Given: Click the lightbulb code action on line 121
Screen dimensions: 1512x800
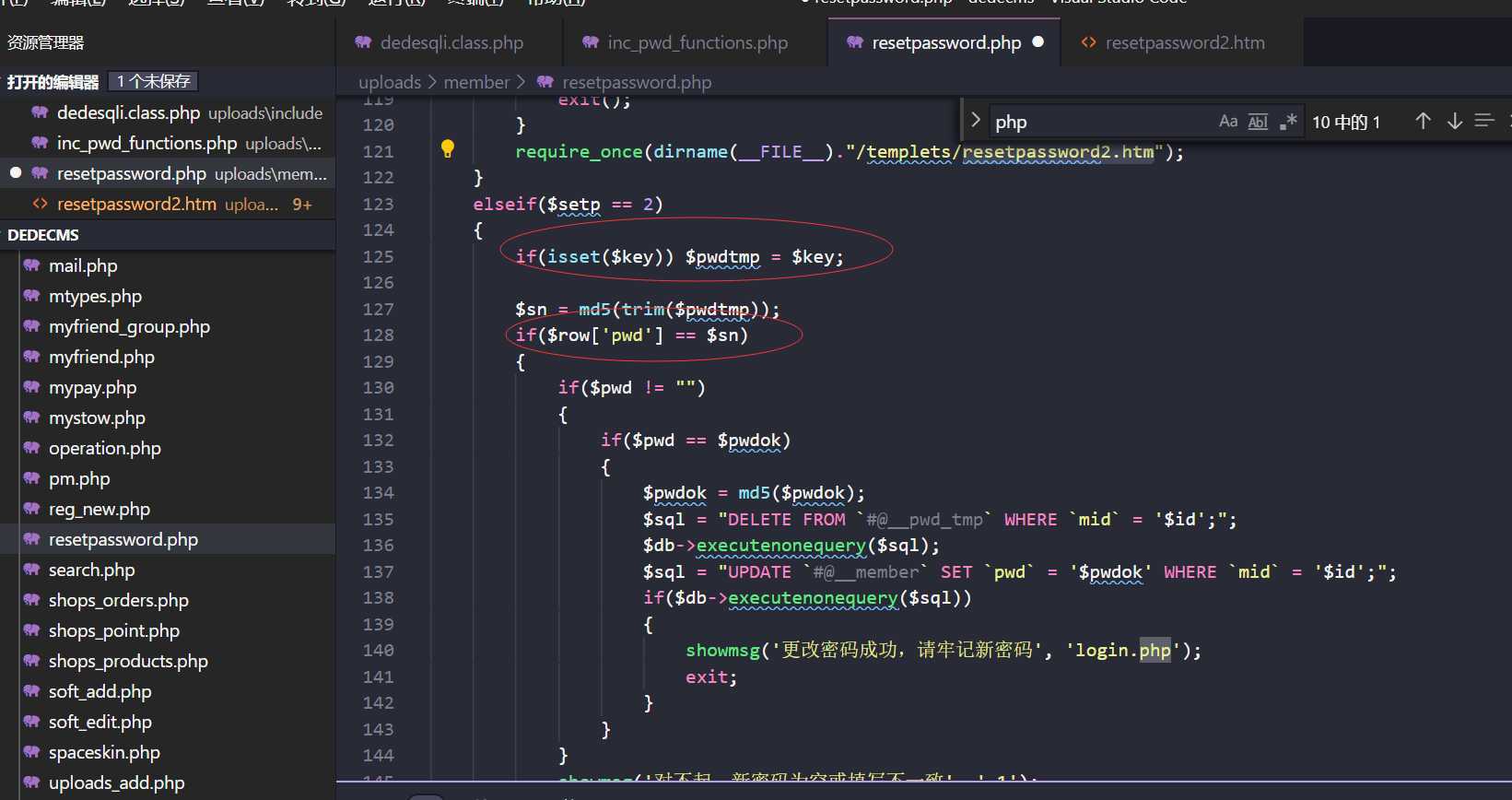Looking at the screenshot, I should pos(448,148).
